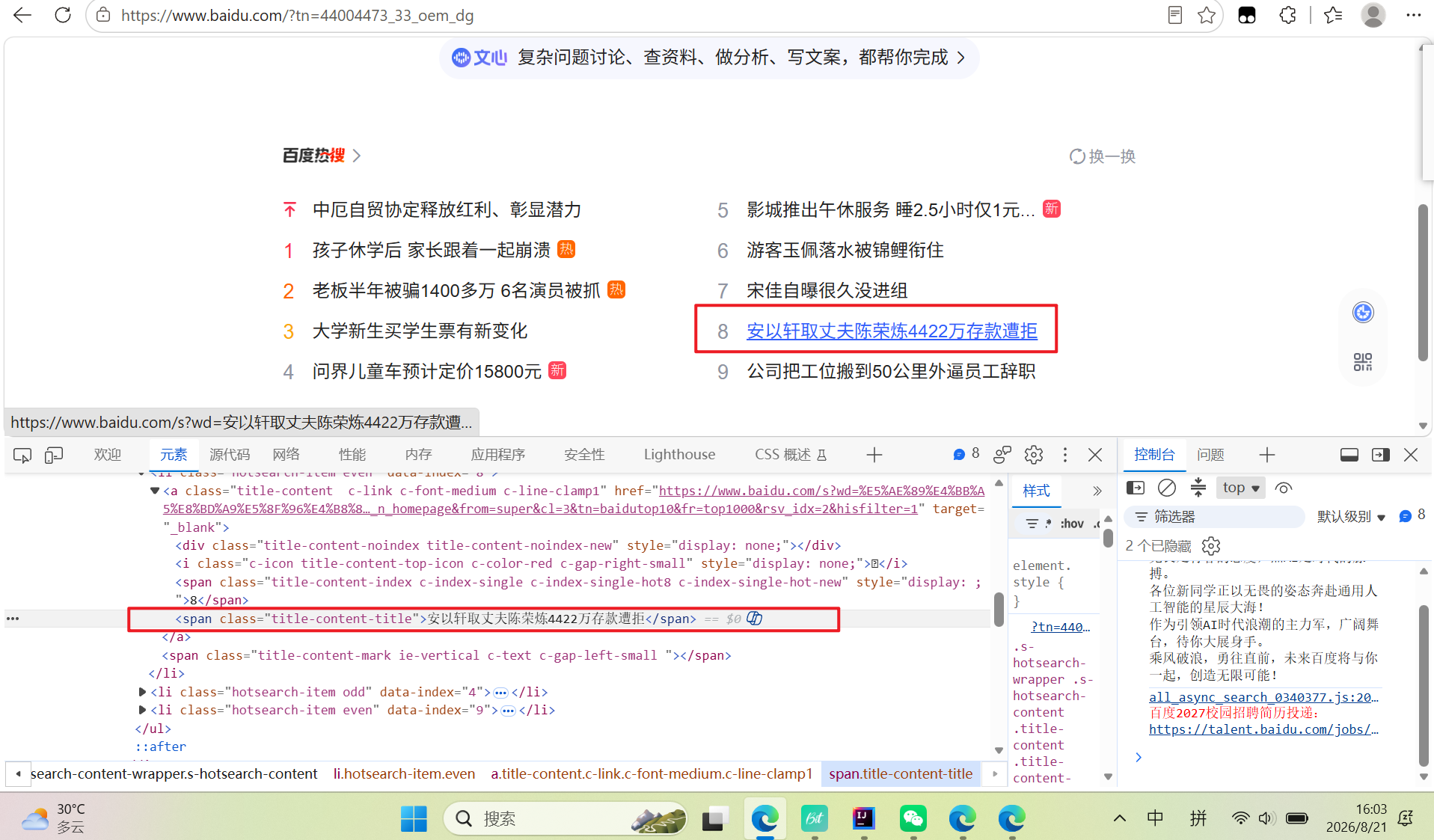This screenshot has width=1434, height=840.
Task: Open the 性能 tab
Action: [352, 455]
